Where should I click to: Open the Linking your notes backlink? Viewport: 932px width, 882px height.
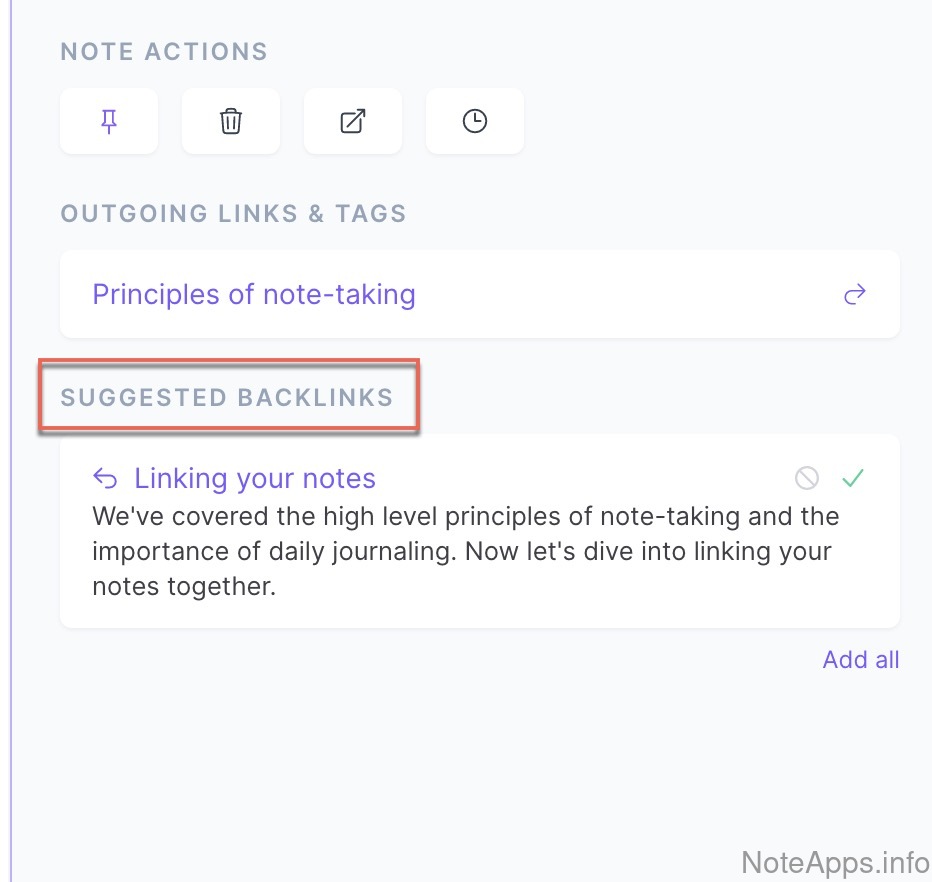click(x=255, y=479)
